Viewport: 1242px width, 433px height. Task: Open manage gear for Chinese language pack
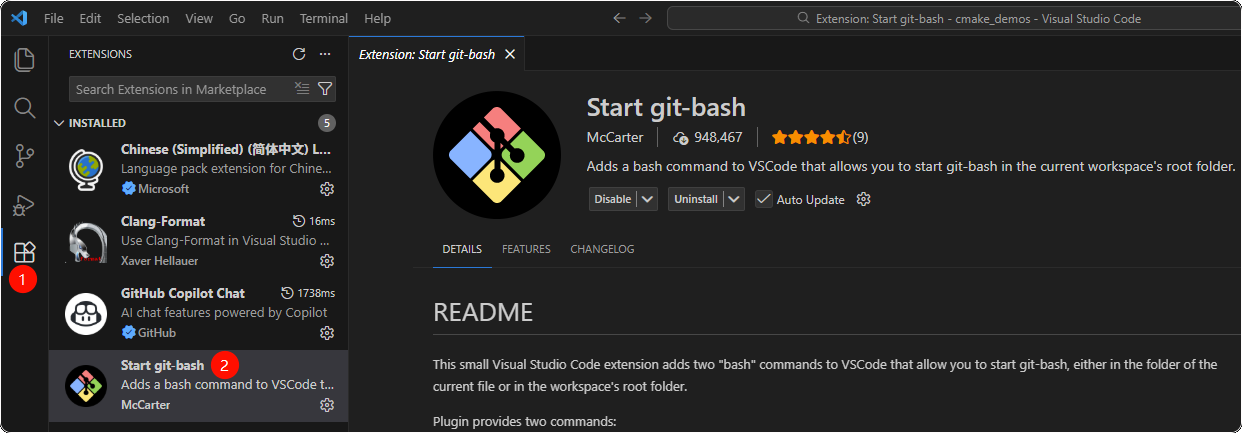click(326, 189)
